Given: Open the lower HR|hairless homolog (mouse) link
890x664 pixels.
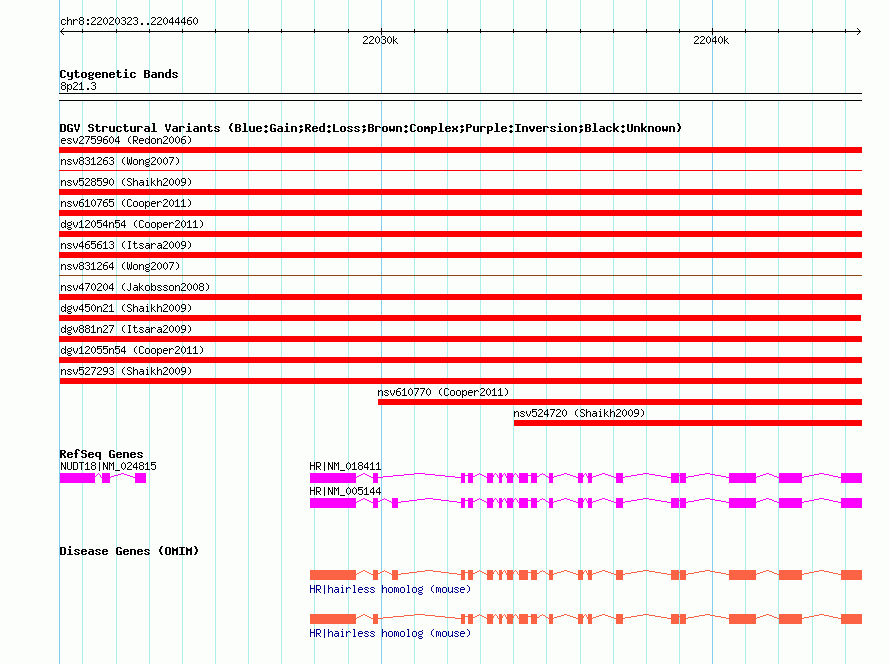Looking at the screenshot, I should pyautogui.click(x=390, y=633).
